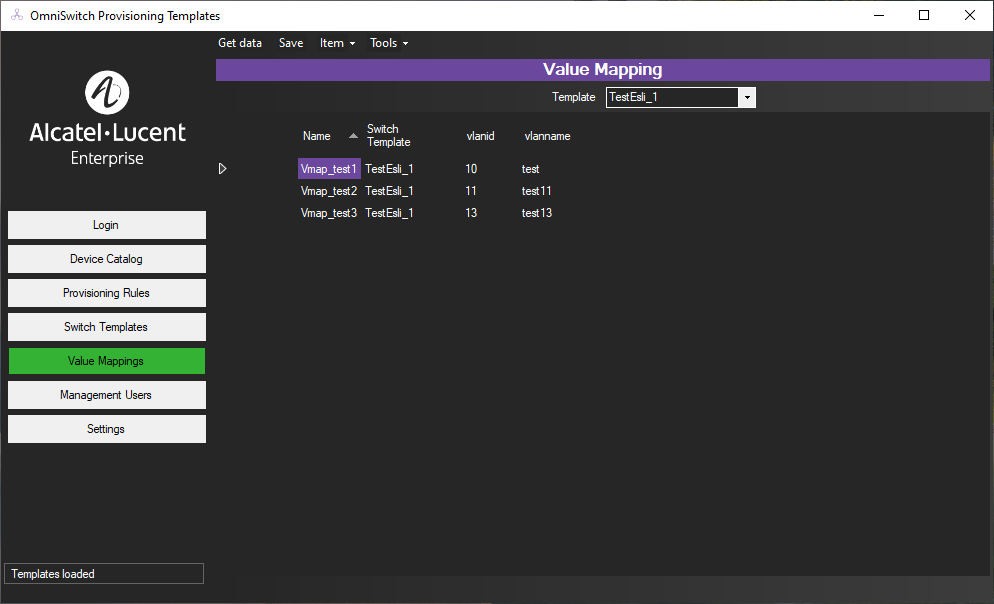Sort by the Name column header

pos(316,136)
